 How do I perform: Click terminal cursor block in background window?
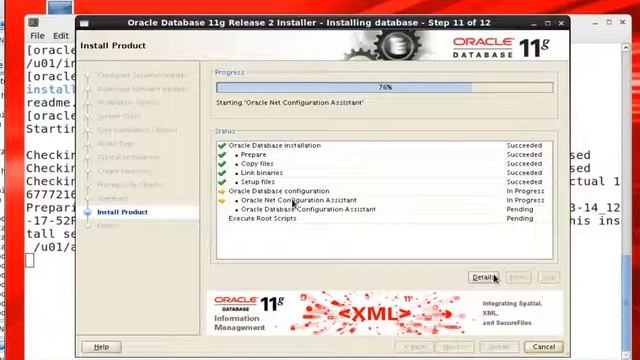pos(30,260)
